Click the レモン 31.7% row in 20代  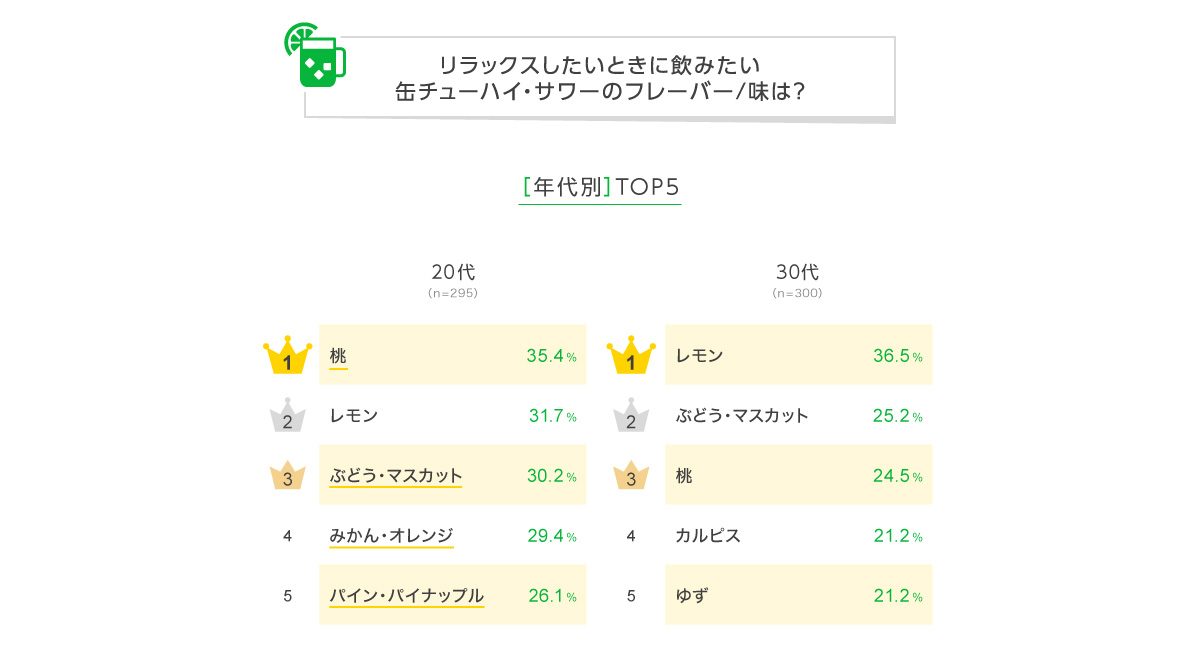tap(453, 415)
